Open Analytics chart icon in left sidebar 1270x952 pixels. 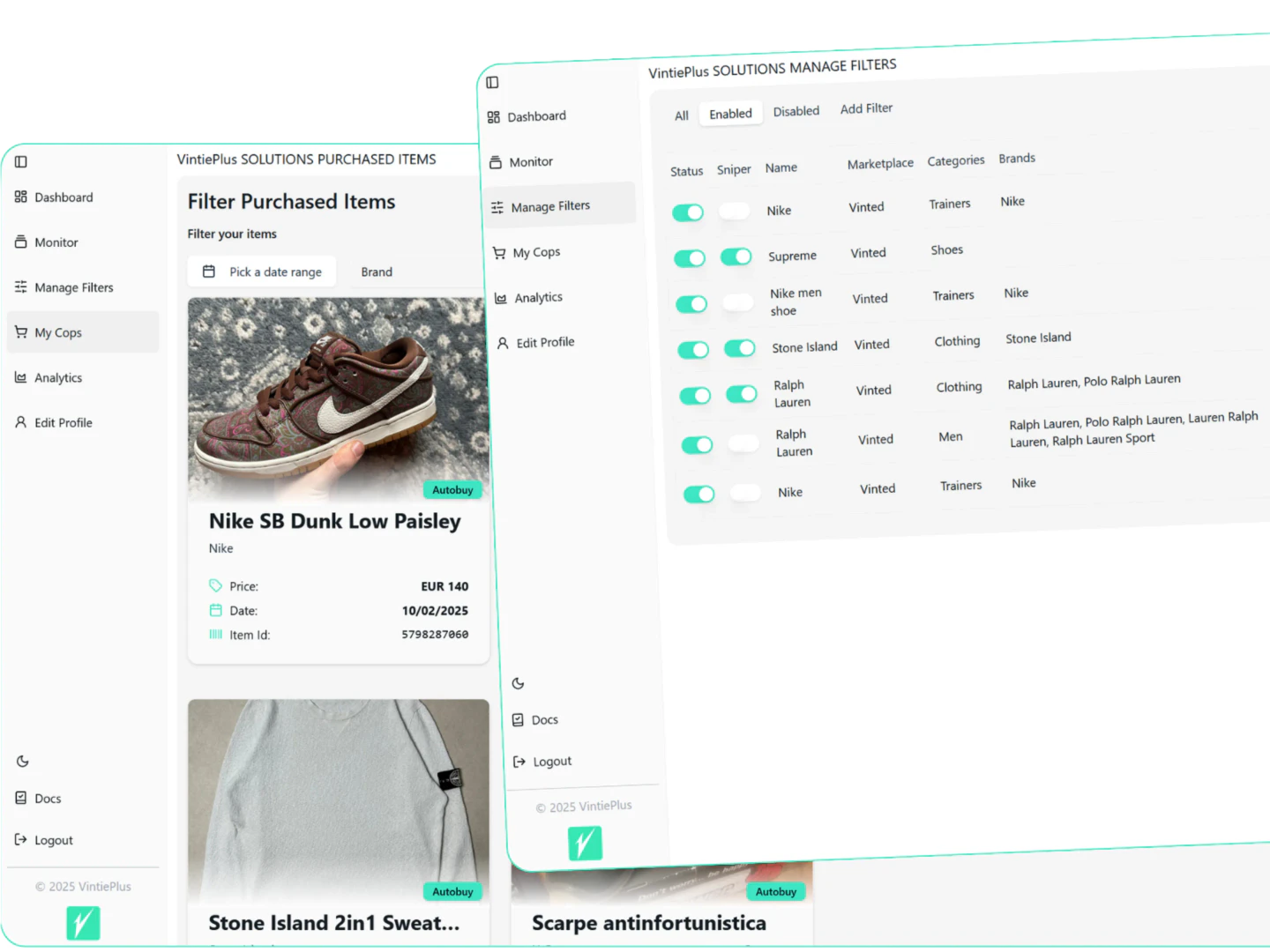tap(21, 378)
